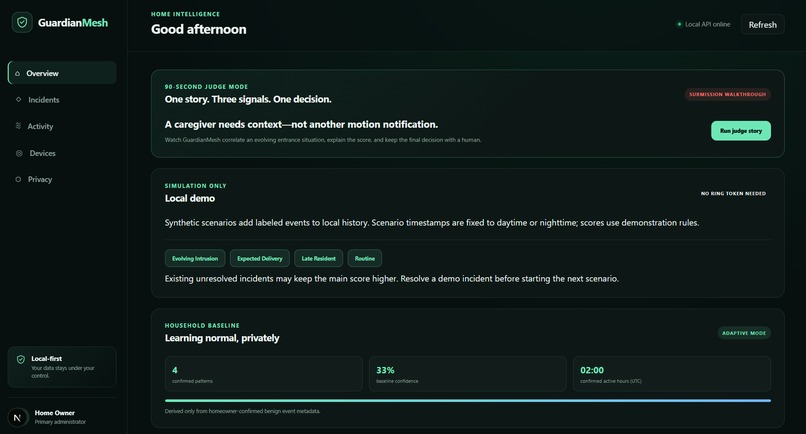The width and height of the screenshot is (806, 434).
Task: Open the Activity section
Action: [x=62, y=126]
